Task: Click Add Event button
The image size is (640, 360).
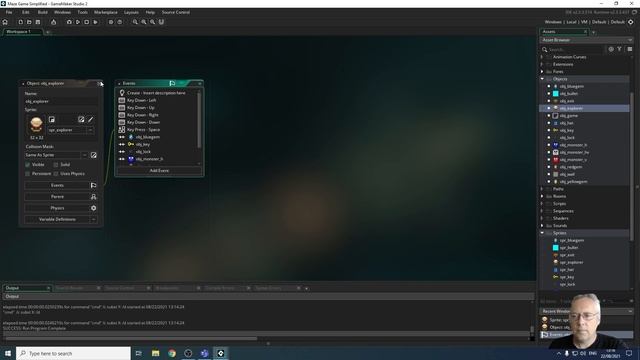Action: coord(159,171)
